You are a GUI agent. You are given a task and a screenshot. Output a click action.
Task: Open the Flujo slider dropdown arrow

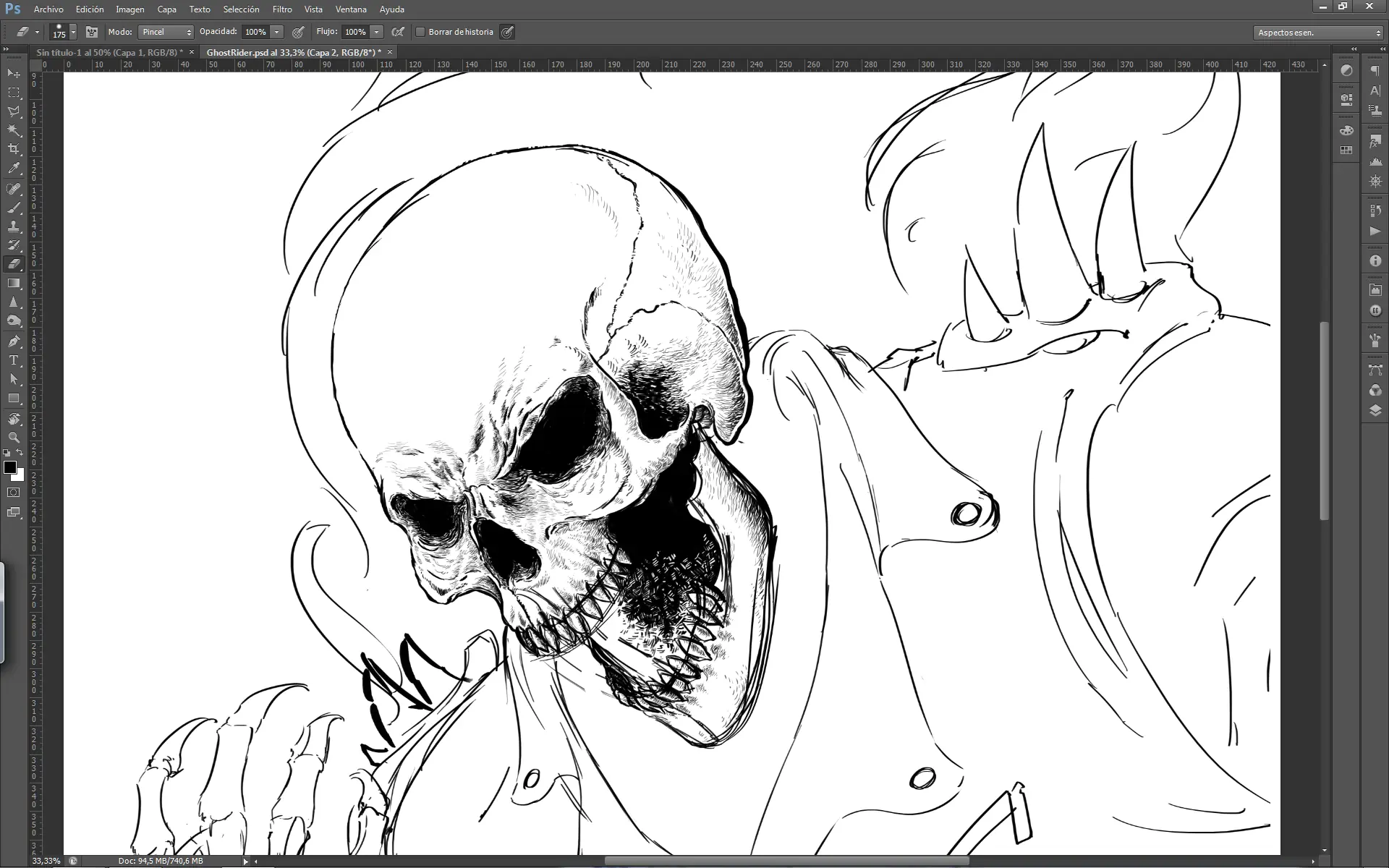tap(376, 32)
